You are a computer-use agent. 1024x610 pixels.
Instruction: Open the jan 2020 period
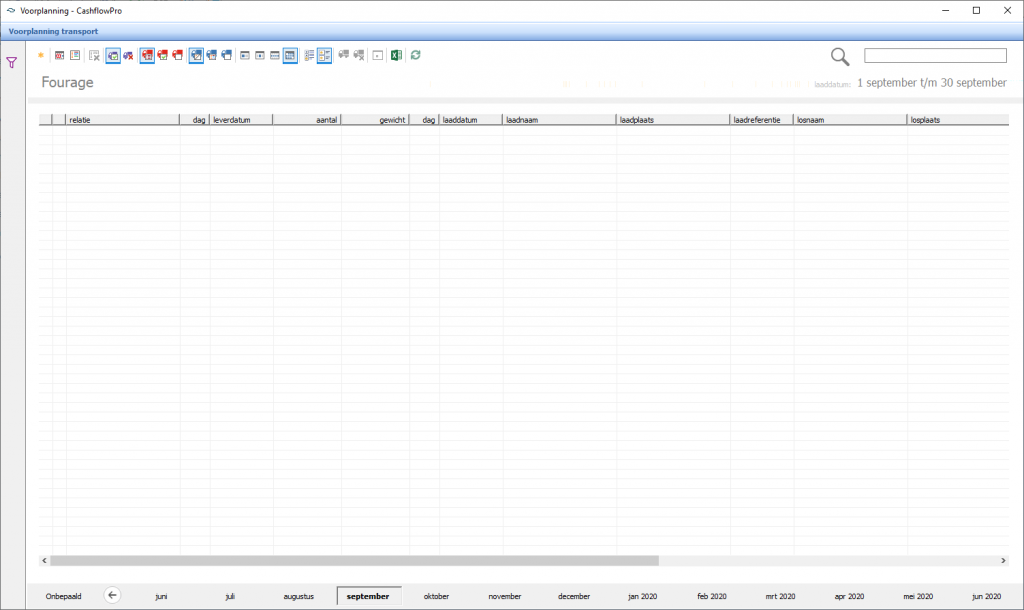pyautogui.click(x=642, y=596)
